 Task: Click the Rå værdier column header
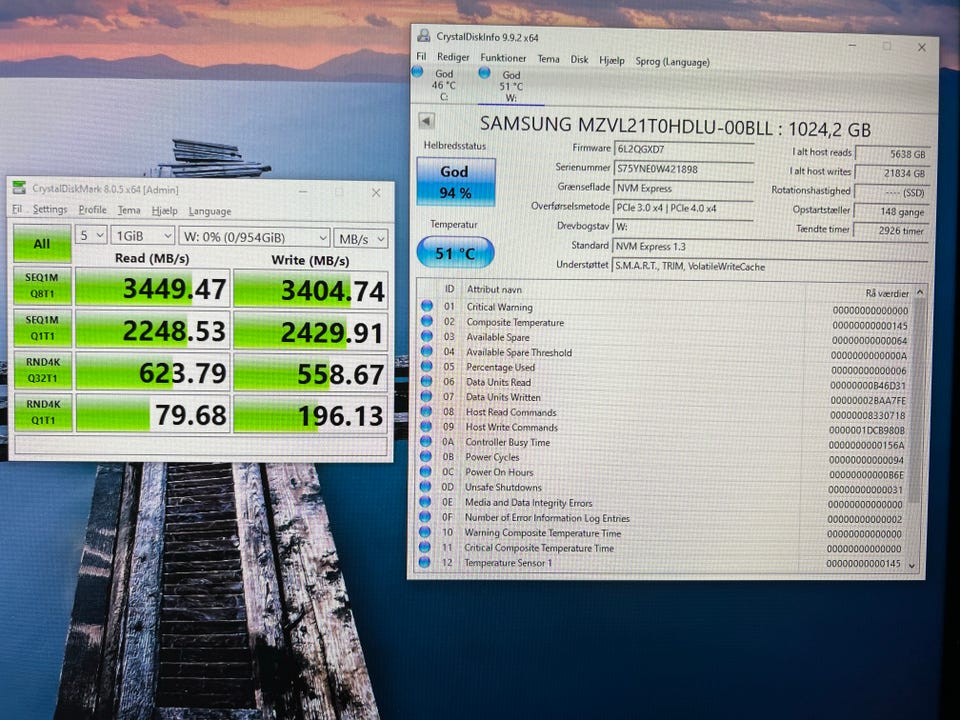[887, 293]
